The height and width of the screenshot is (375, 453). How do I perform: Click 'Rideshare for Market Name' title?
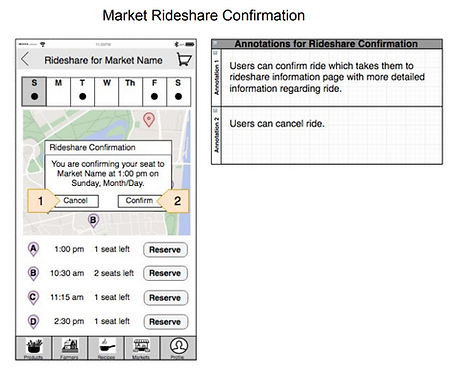click(x=103, y=60)
